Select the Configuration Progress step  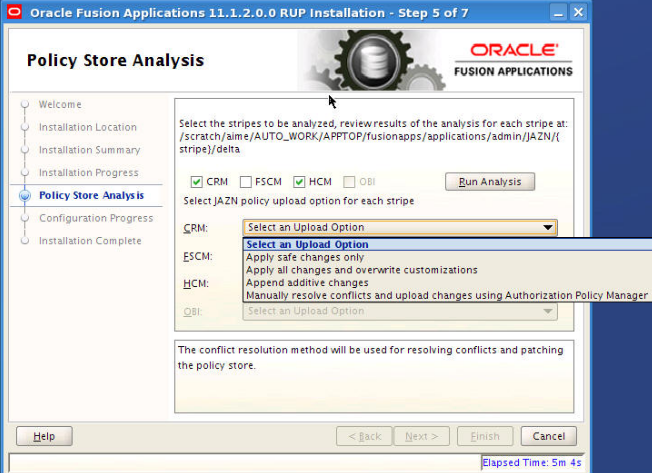tap(96, 218)
